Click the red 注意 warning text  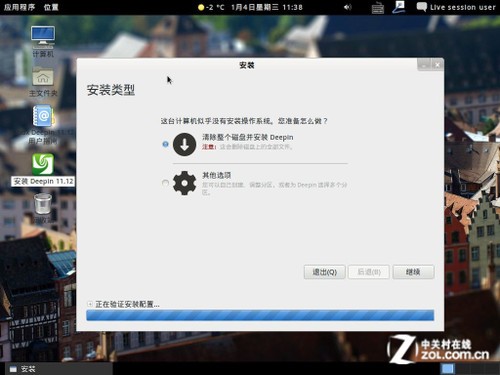(209, 147)
